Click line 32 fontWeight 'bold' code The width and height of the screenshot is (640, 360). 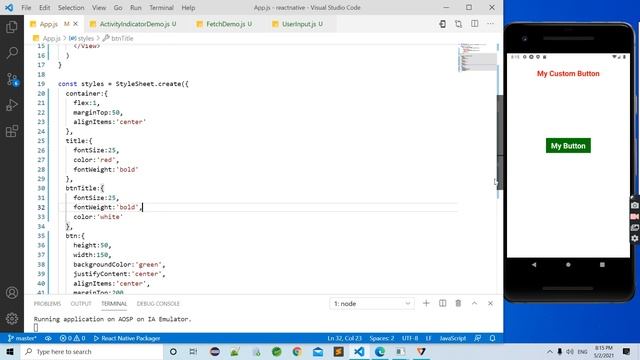click(x=107, y=207)
